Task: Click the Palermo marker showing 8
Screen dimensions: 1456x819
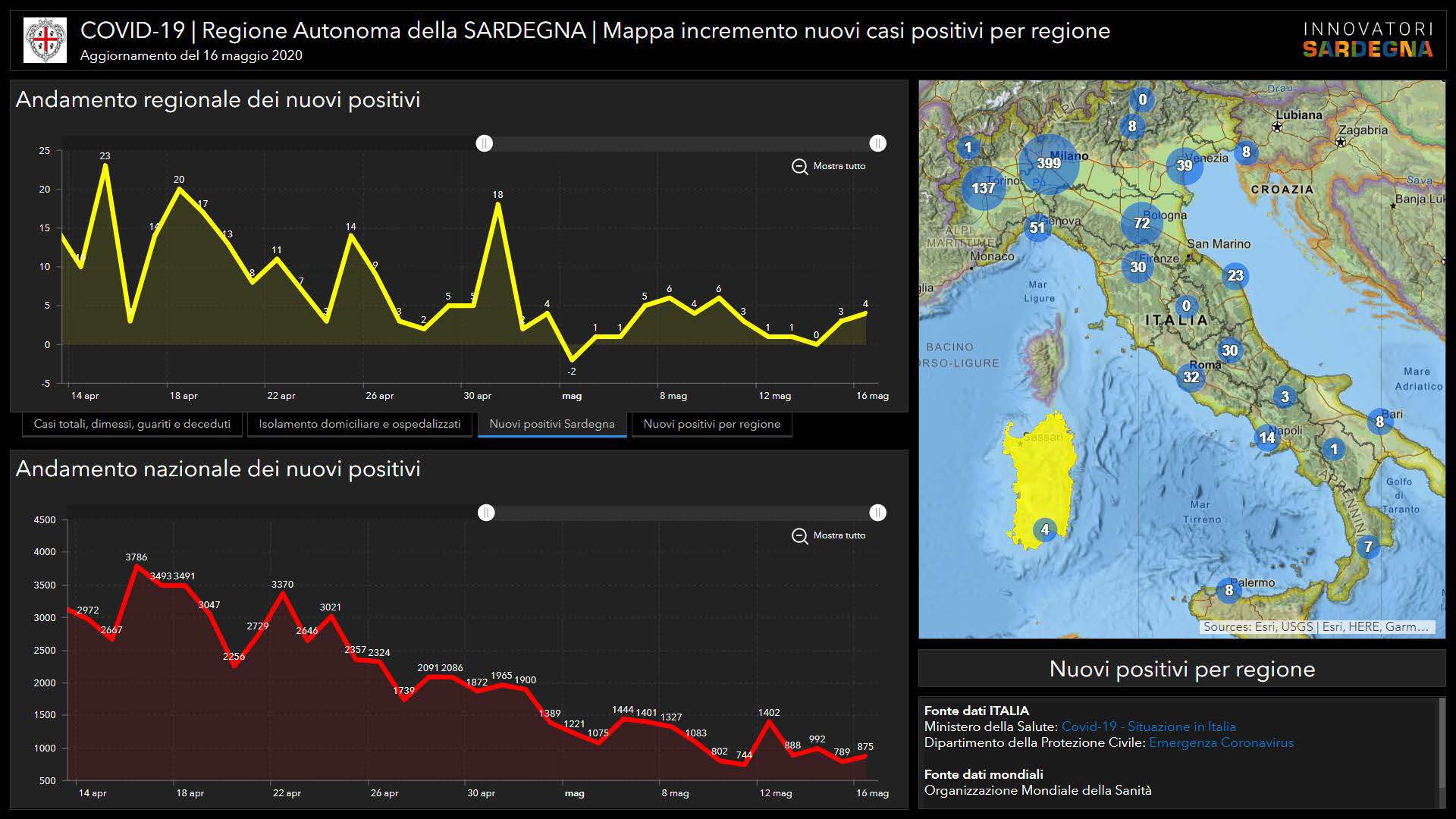Action: (x=1229, y=590)
